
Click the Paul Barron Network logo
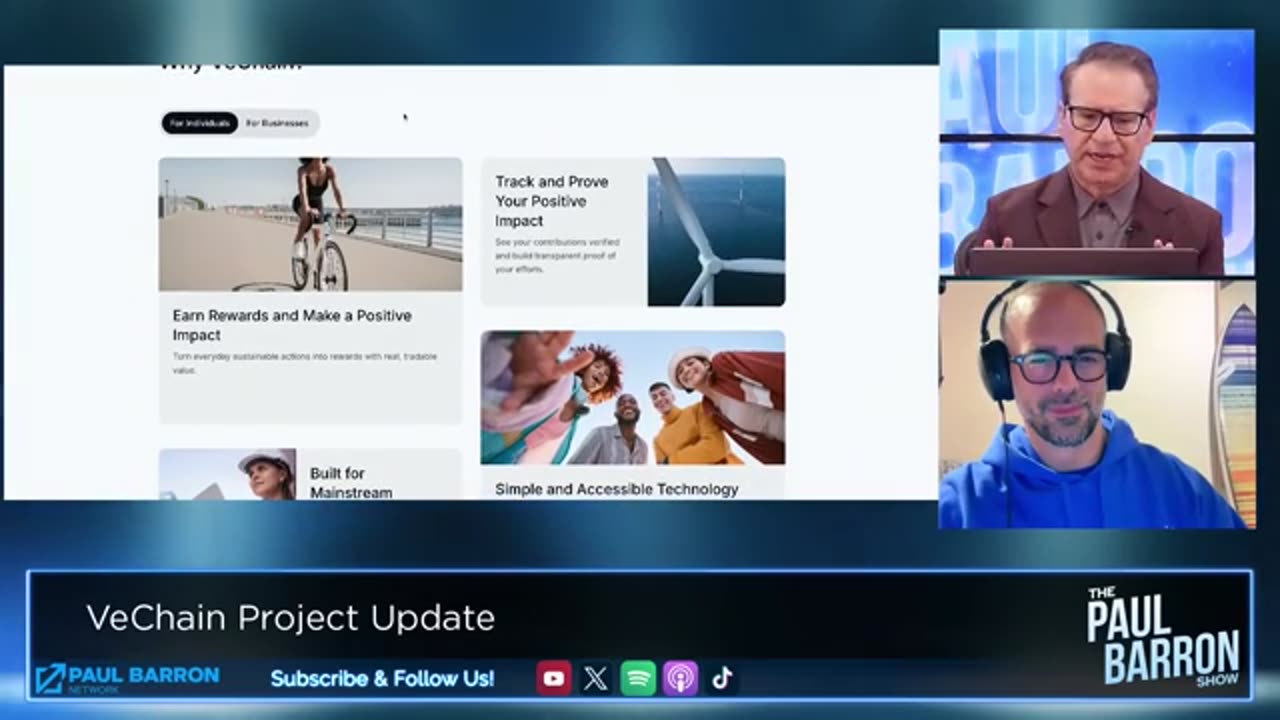click(x=126, y=679)
